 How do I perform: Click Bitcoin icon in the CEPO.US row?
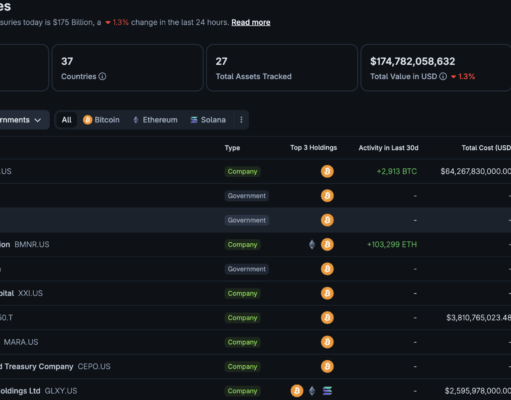point(327,366)
